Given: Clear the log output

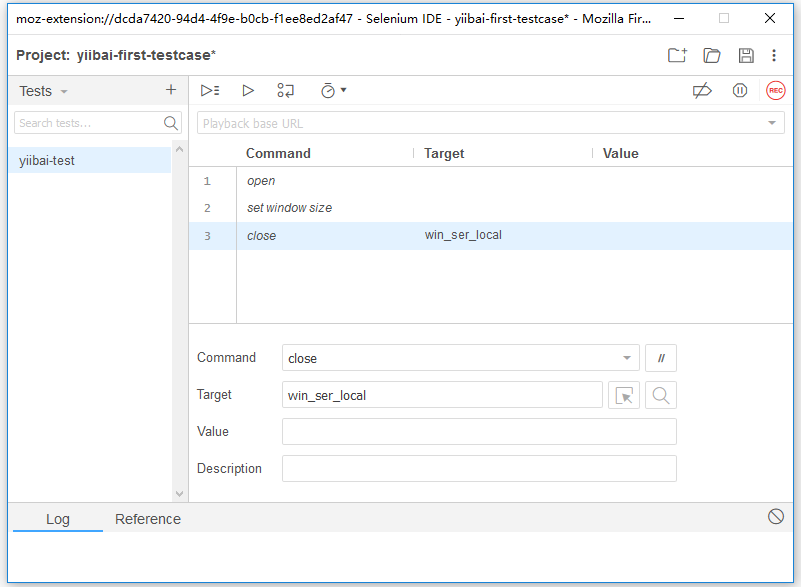Looking at the screenshot, I should (776, 516).
